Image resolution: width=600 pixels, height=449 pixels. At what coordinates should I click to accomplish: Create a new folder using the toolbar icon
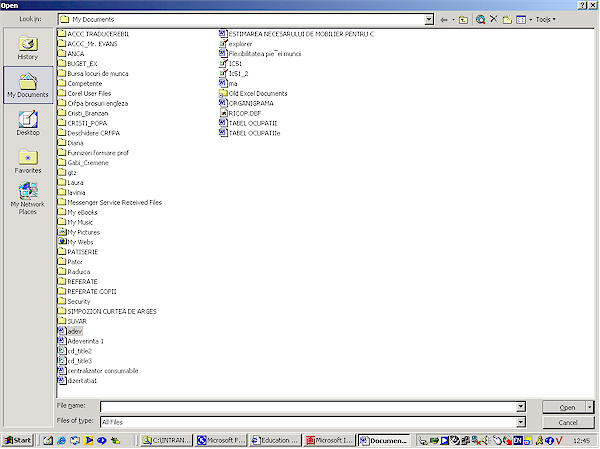pyautogui.click(x=507, y=19)
